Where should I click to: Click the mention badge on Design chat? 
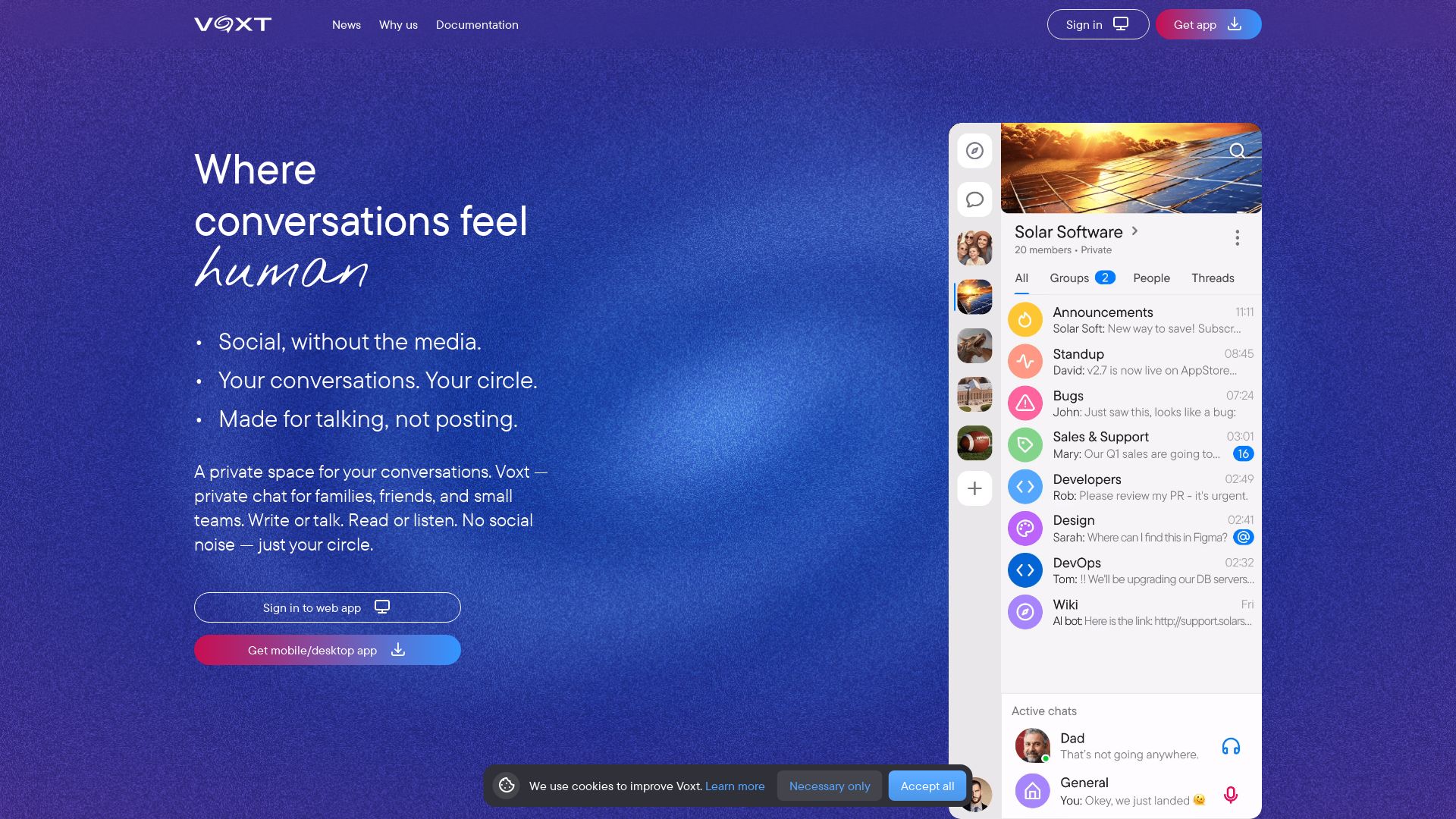pyautogui.click(x=1243, y=537)
